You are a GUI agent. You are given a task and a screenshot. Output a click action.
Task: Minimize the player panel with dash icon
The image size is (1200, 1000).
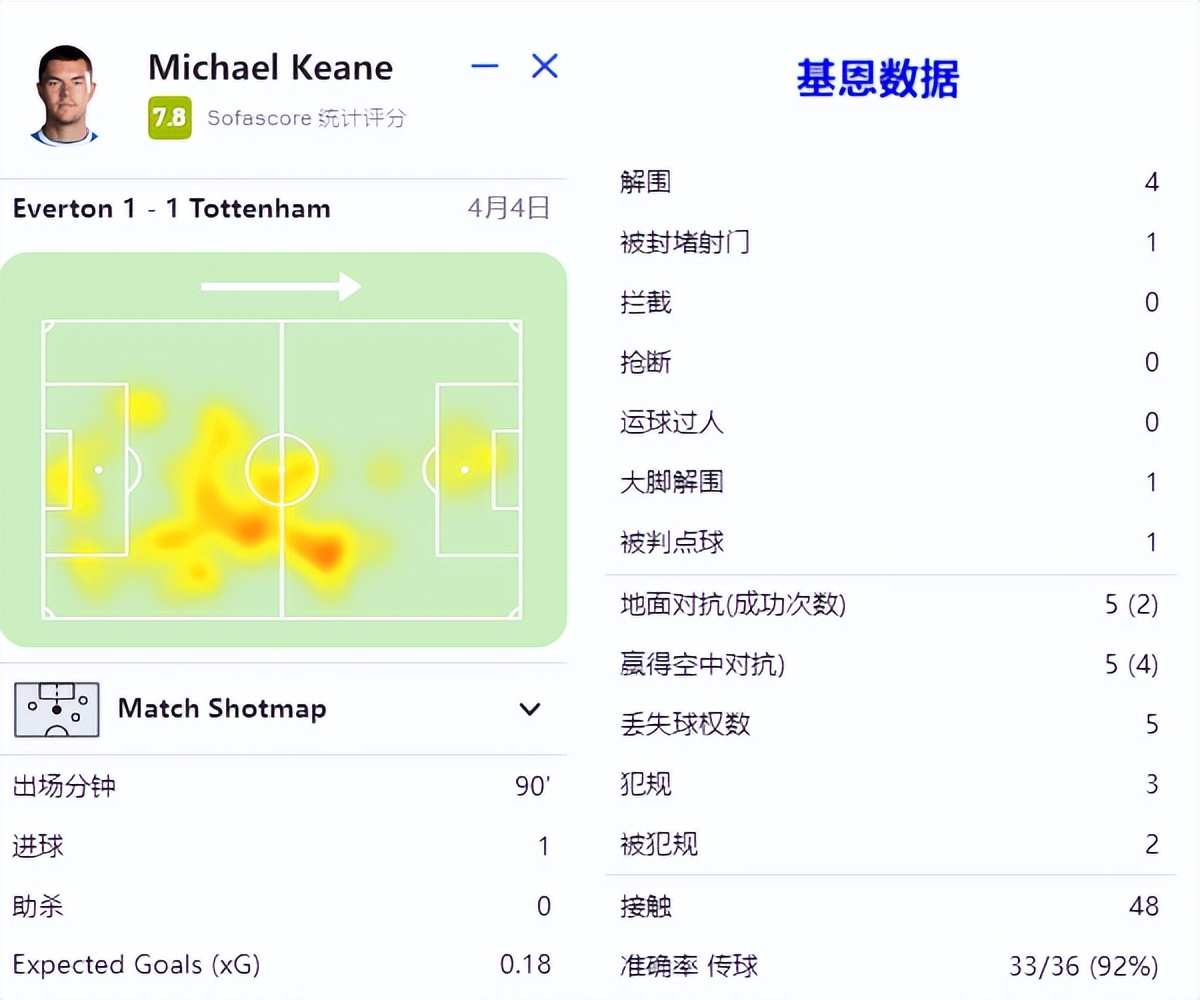point(485,66)
